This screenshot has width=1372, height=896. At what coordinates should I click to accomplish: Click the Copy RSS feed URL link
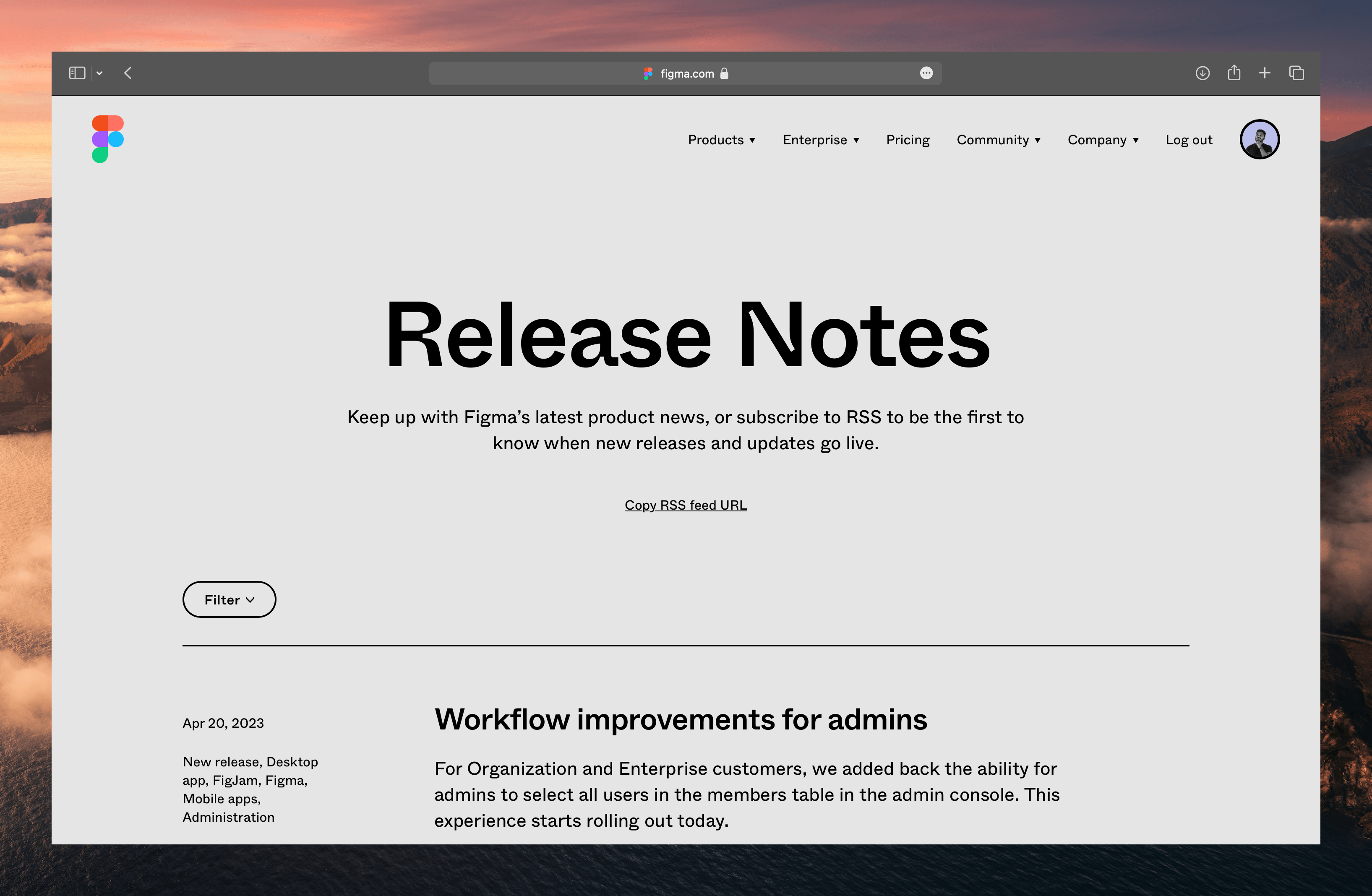[x=686, y=505]
